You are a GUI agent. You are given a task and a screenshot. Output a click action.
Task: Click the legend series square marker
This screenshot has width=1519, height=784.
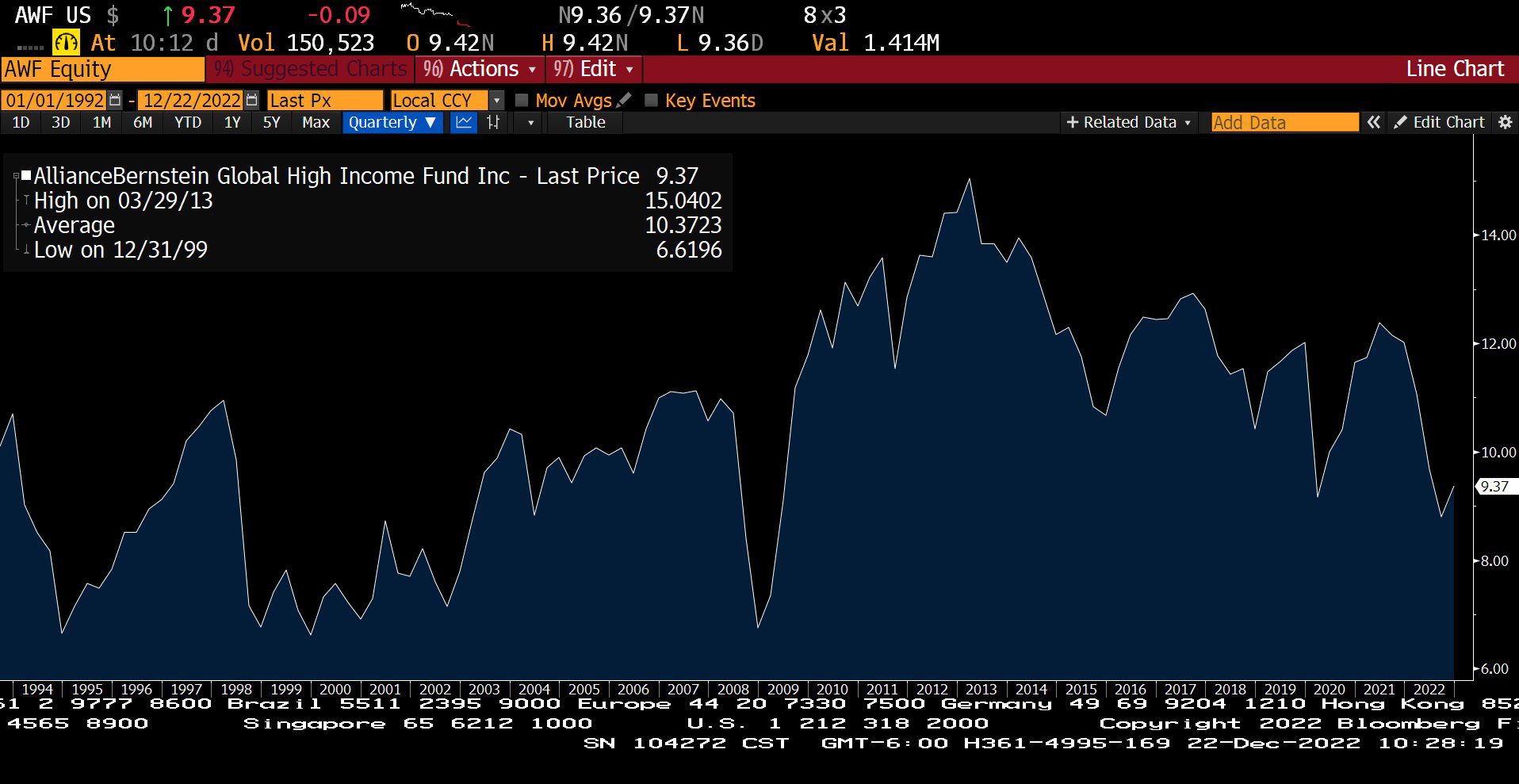[26, 175]
